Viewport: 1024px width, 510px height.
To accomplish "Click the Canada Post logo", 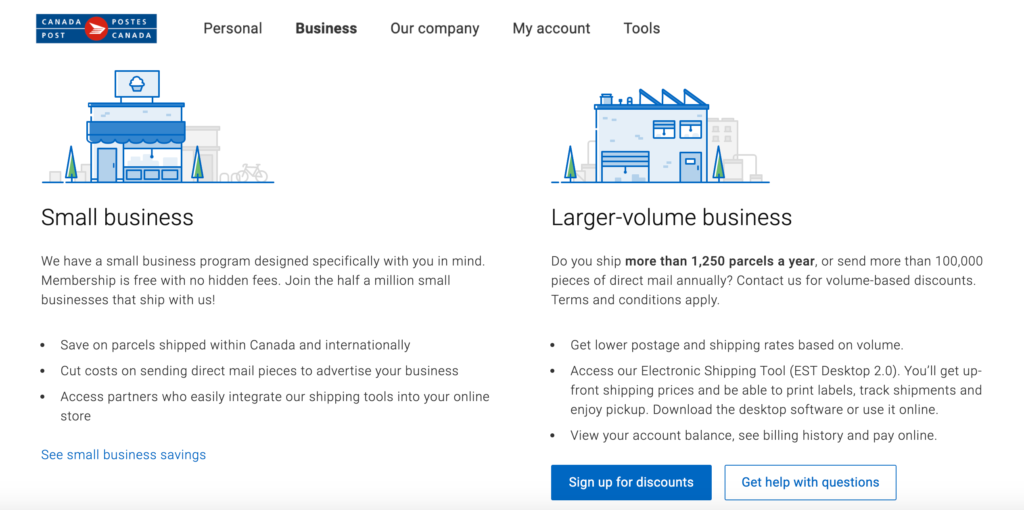I will (x=96, y=28).
